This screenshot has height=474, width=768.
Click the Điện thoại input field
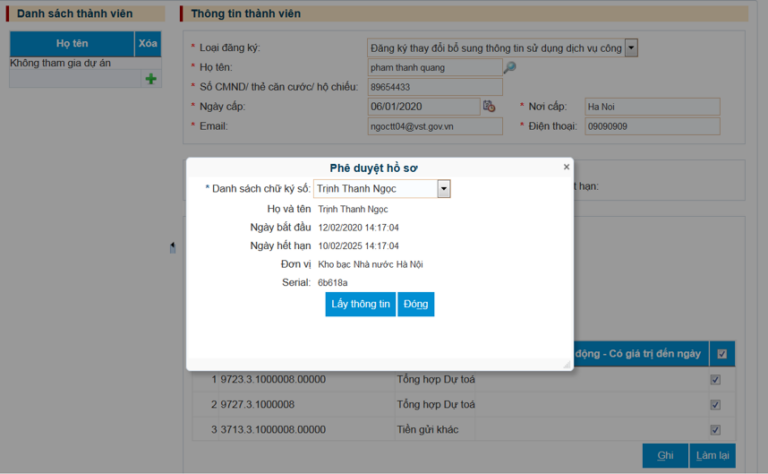point(652,126)
